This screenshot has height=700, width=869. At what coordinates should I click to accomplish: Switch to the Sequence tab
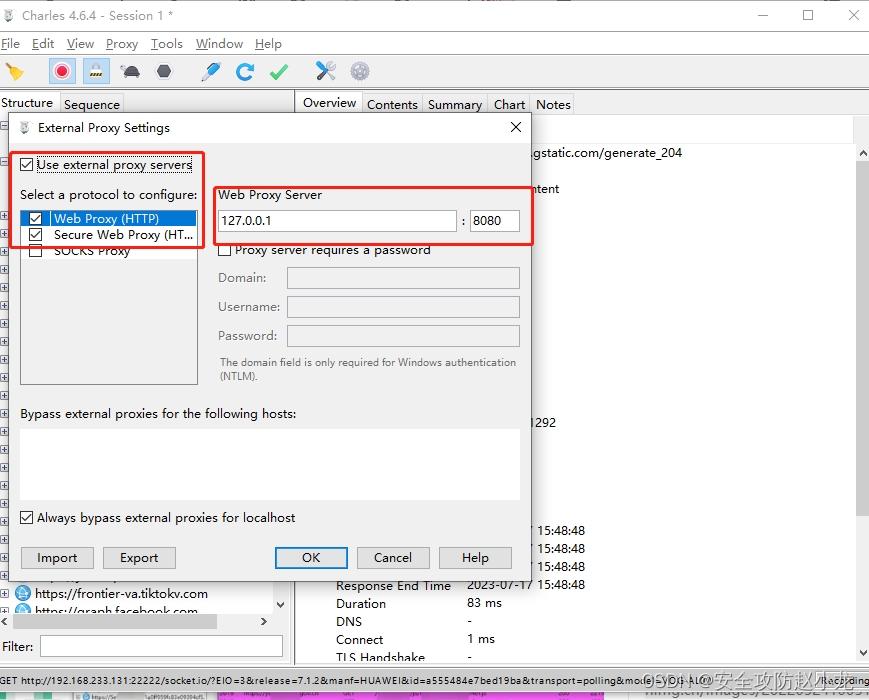[91, 104]
